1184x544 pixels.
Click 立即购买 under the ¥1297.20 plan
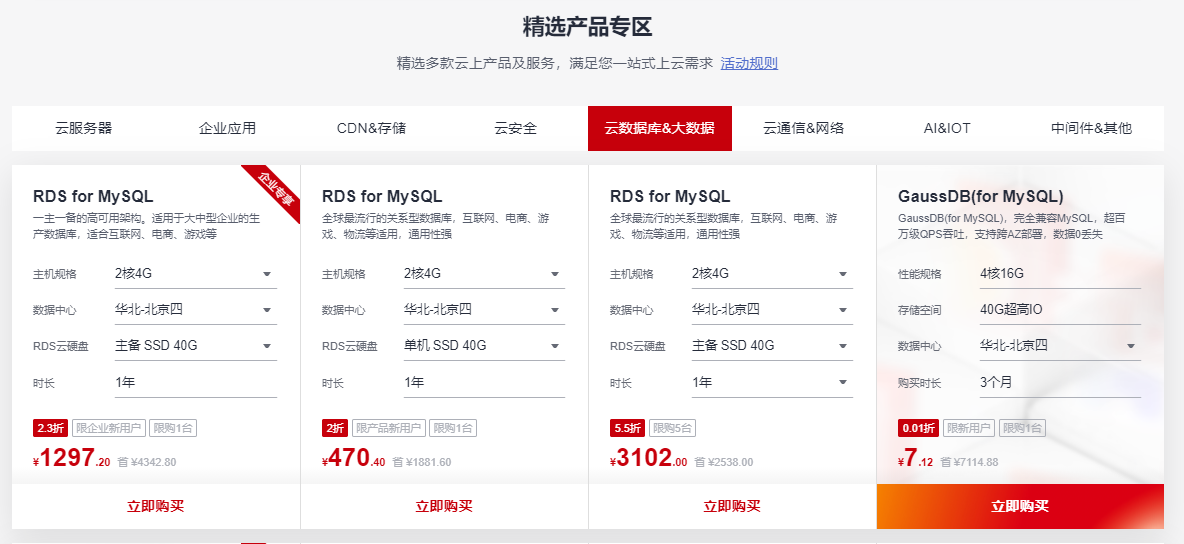point(156,506)
